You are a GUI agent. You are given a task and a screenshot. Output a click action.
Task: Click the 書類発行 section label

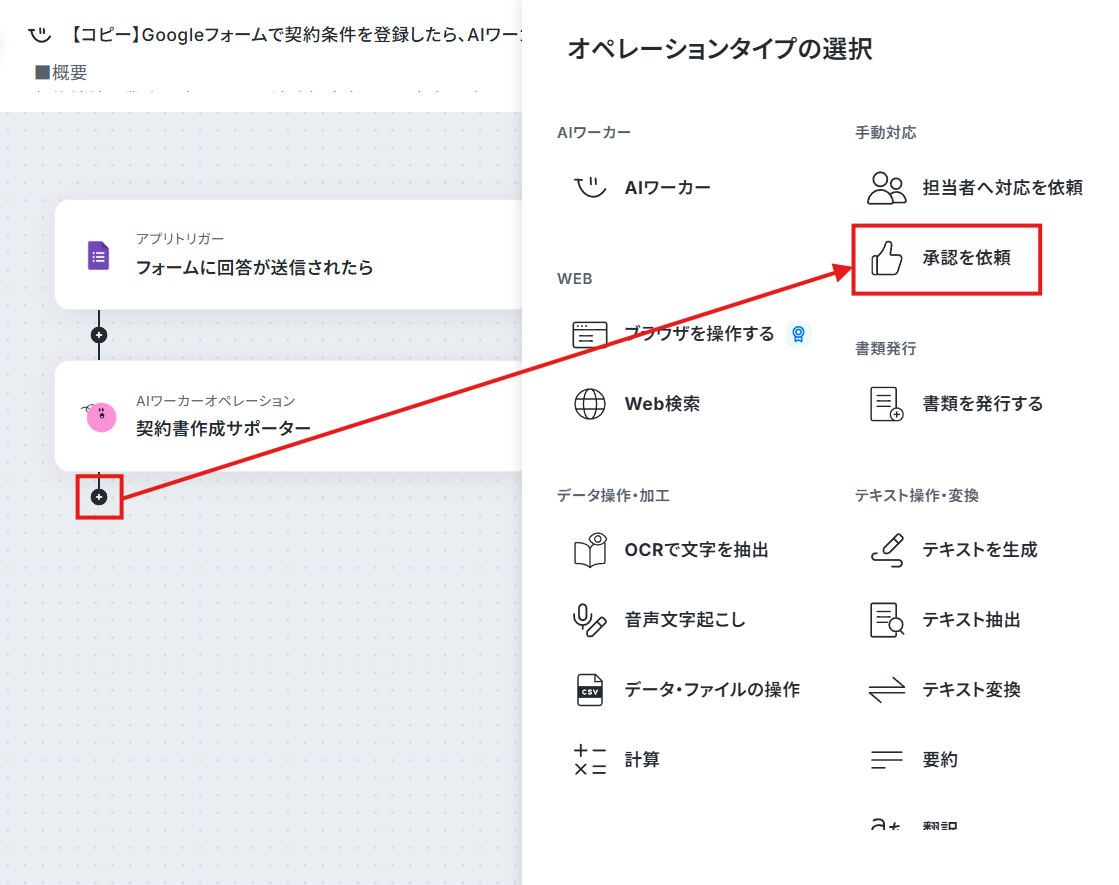tap(886, 349)
